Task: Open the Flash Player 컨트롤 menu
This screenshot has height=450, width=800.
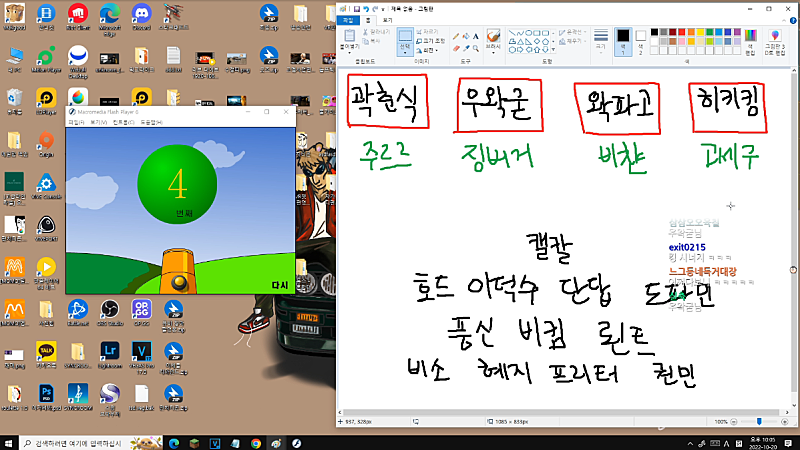Action: (123, 122)
